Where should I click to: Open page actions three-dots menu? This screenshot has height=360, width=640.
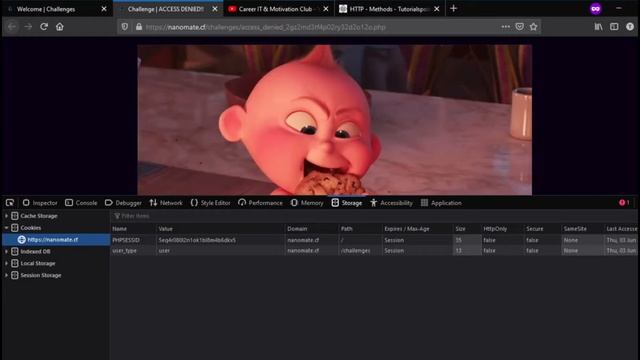(505, 27)
